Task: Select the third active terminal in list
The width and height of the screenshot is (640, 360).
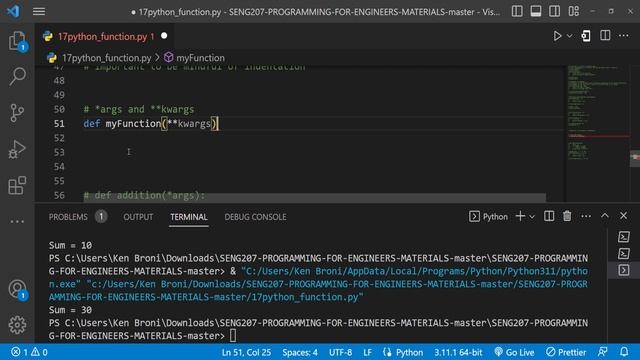Action: 623,270
